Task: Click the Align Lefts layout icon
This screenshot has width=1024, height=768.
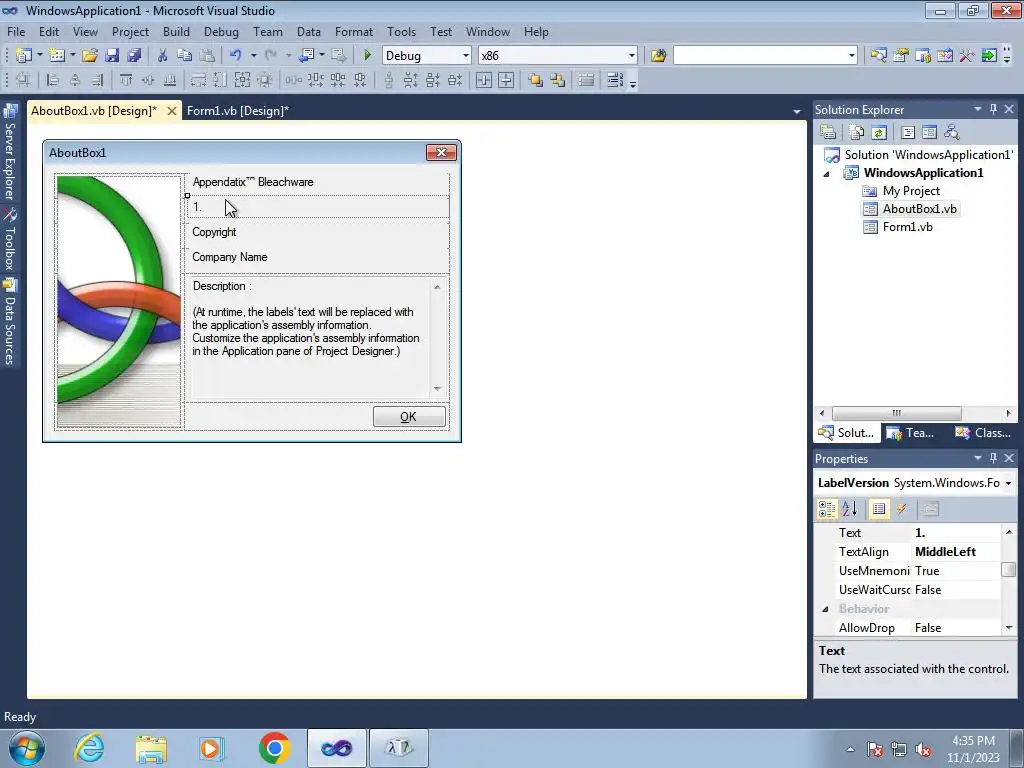Action: (x=53, y=80)
